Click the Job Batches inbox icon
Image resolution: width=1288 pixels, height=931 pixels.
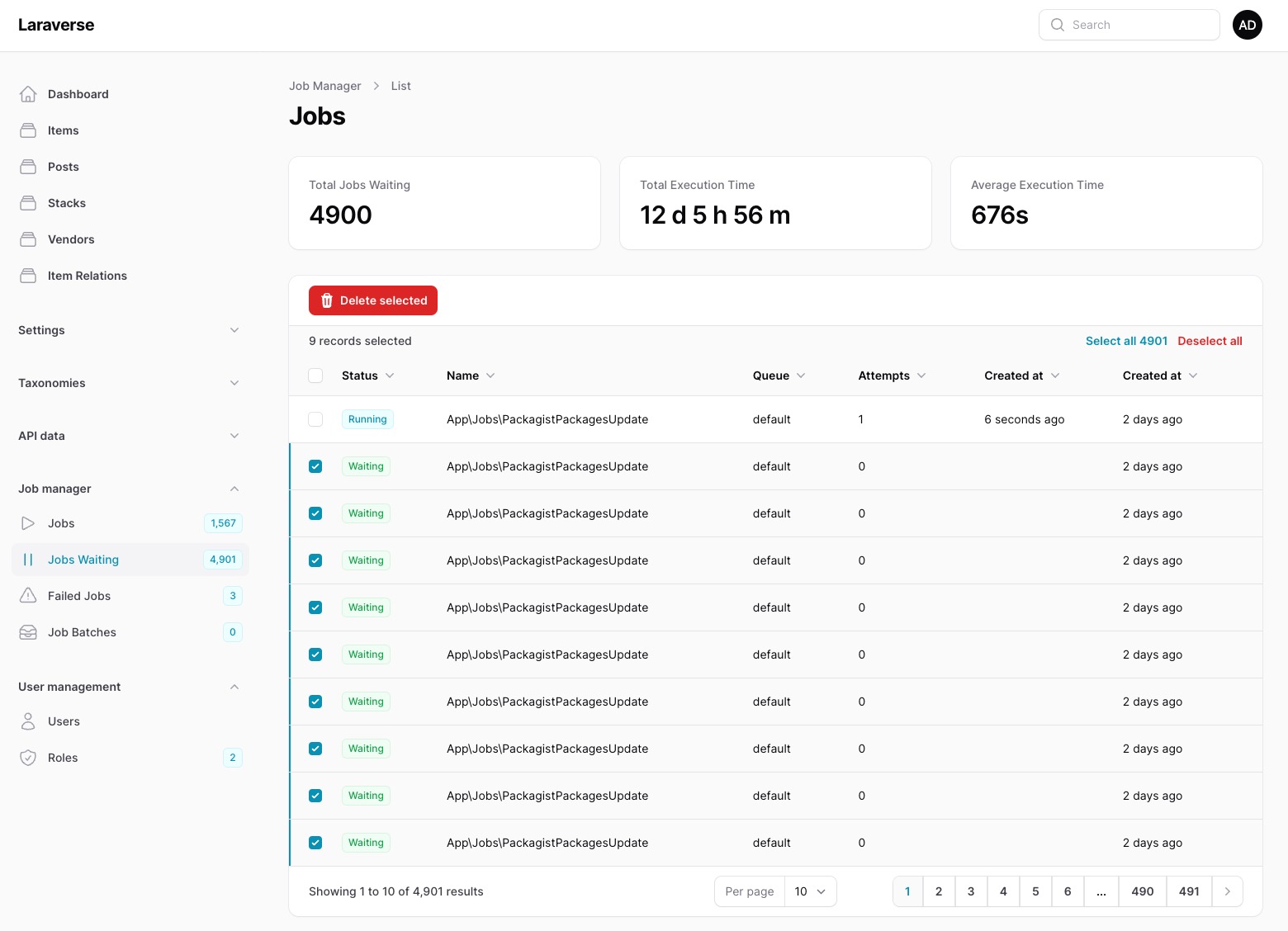[28, 632]
